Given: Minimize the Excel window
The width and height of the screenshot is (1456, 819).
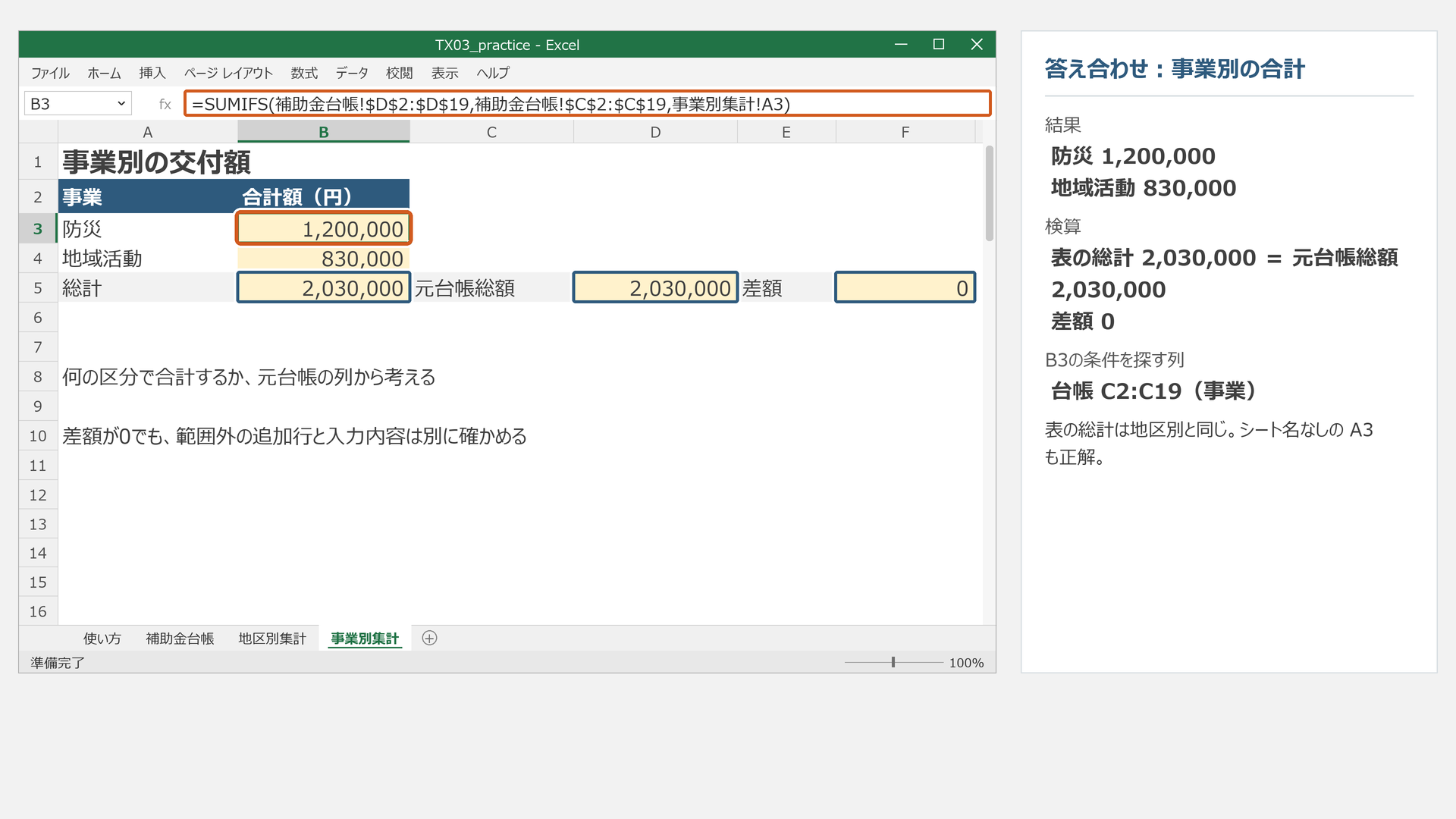Looking at the screenshot, I should point(901,45).
